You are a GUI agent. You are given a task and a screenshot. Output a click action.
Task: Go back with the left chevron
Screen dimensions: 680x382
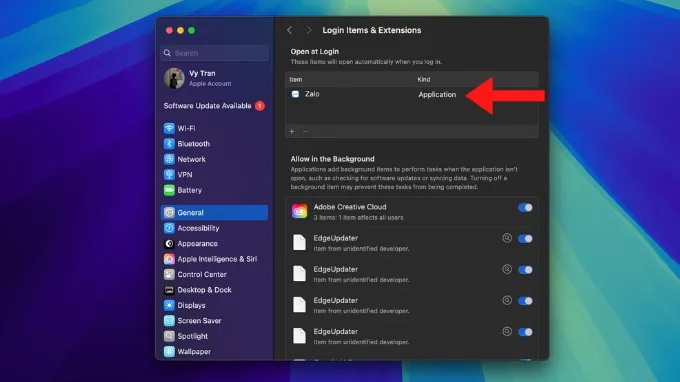(x=290, y=30)
